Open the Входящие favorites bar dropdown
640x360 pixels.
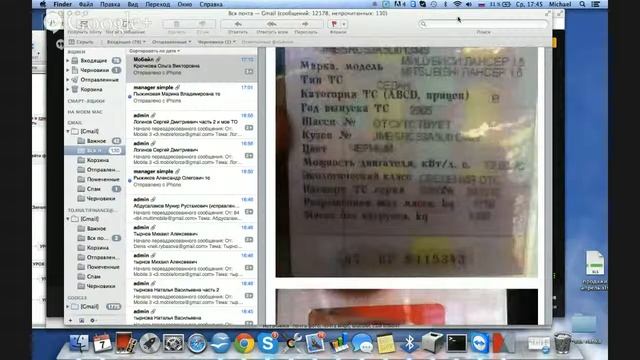[126, 42]
